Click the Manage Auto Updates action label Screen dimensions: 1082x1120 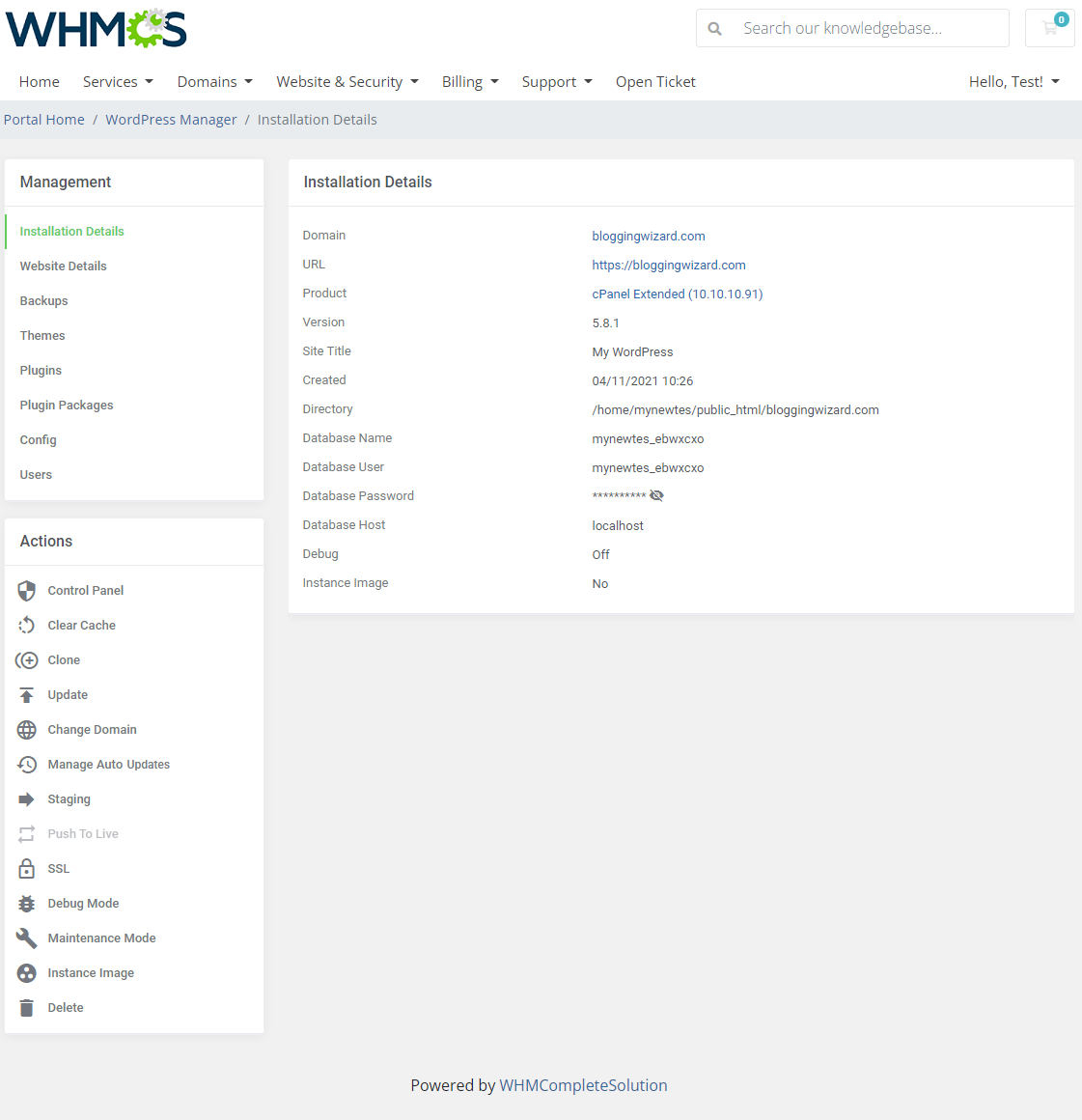pyautogui.click(x=108, y=765)
